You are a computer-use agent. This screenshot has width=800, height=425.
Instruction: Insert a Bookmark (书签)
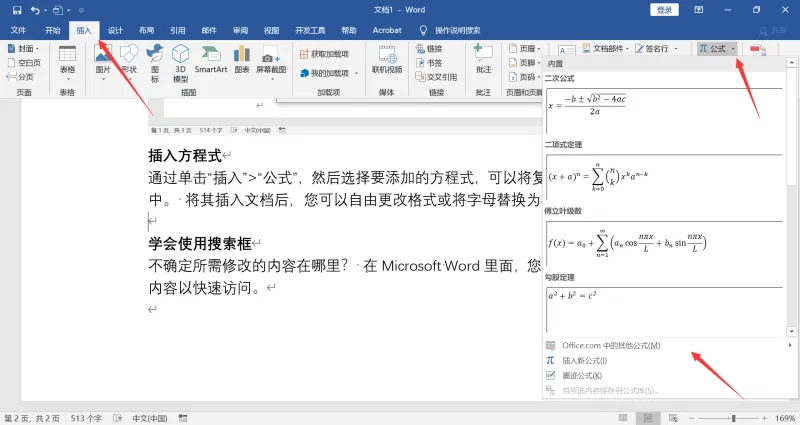tap(429, 63)
